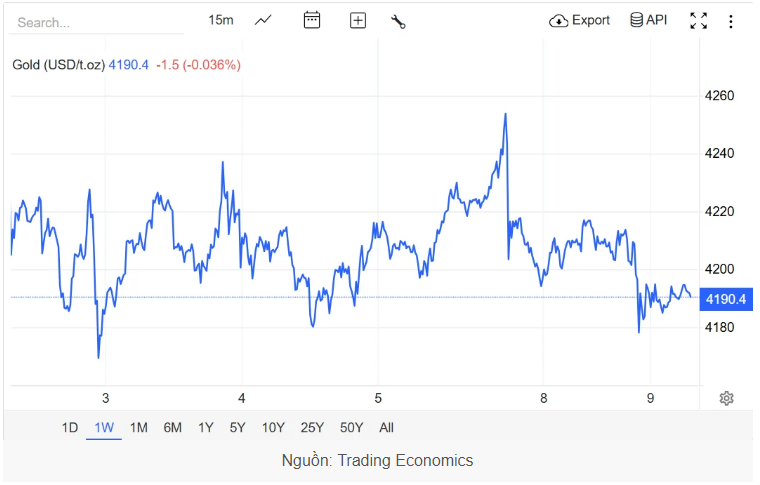
Task: Show the All time range
Action: (387, 428)
